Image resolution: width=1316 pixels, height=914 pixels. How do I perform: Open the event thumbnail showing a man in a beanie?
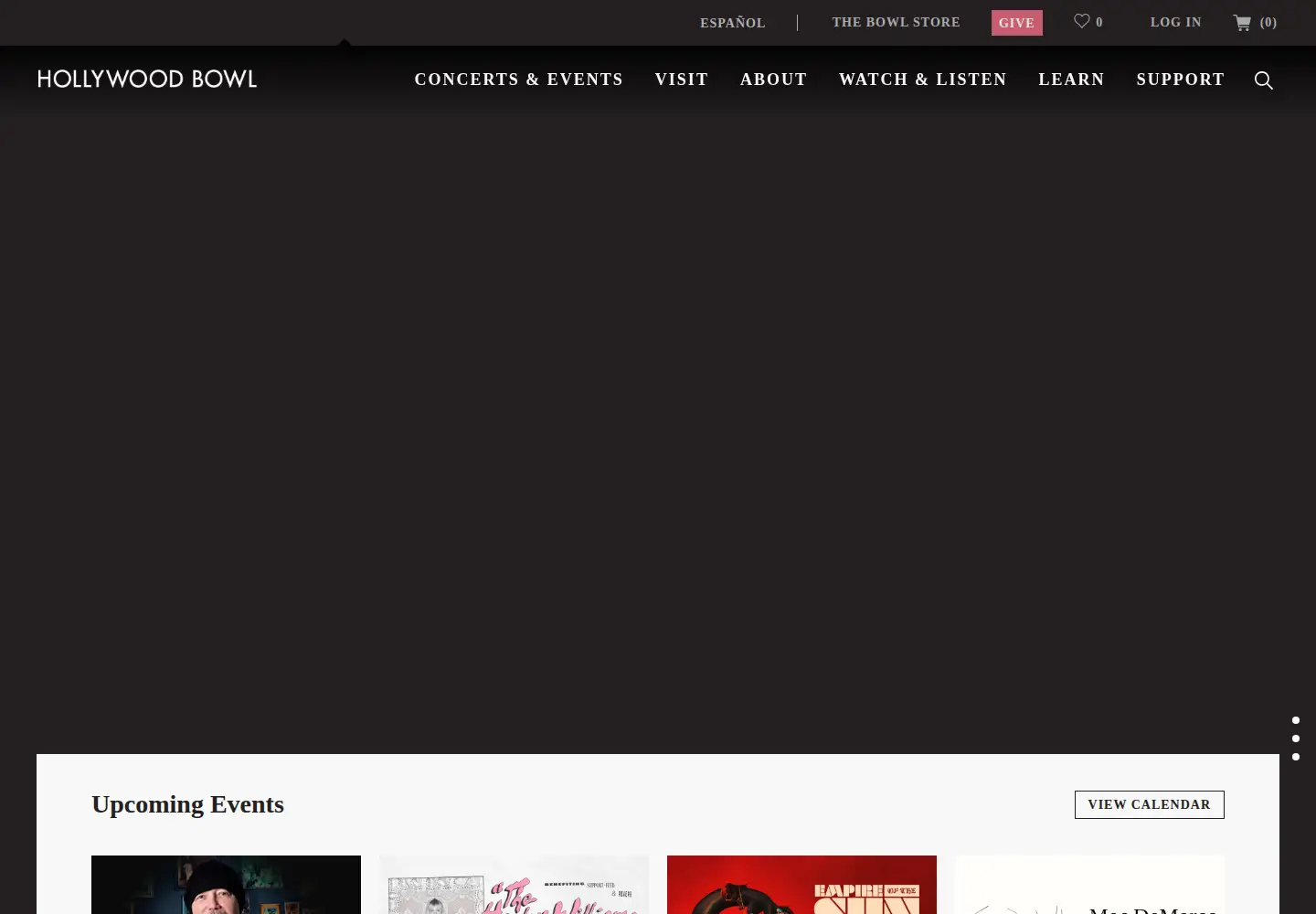click(x=226, y=885)
